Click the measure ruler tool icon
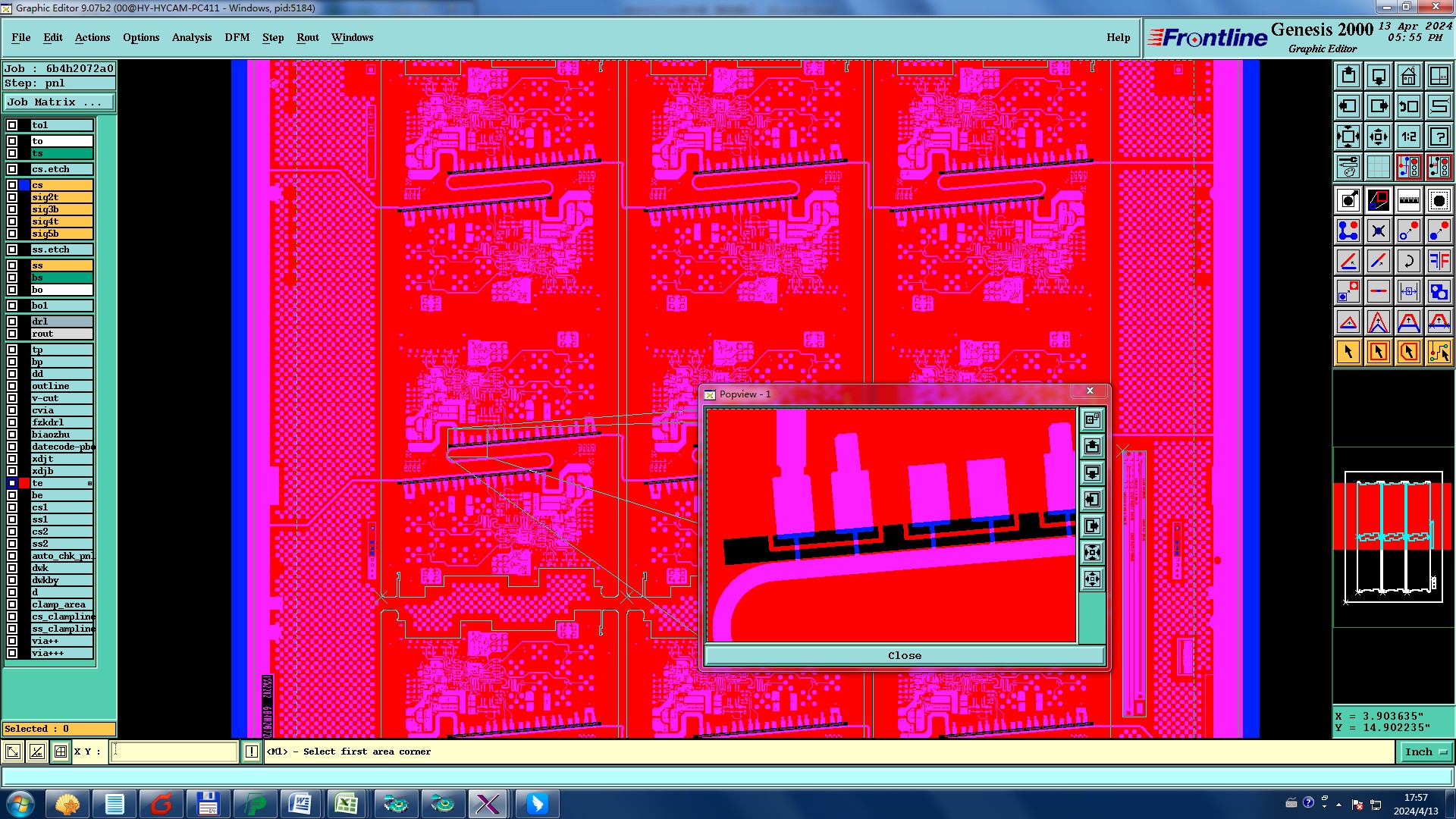Image resolution: width=1456 pixels, height=819 pixels. click(1408, 200)
